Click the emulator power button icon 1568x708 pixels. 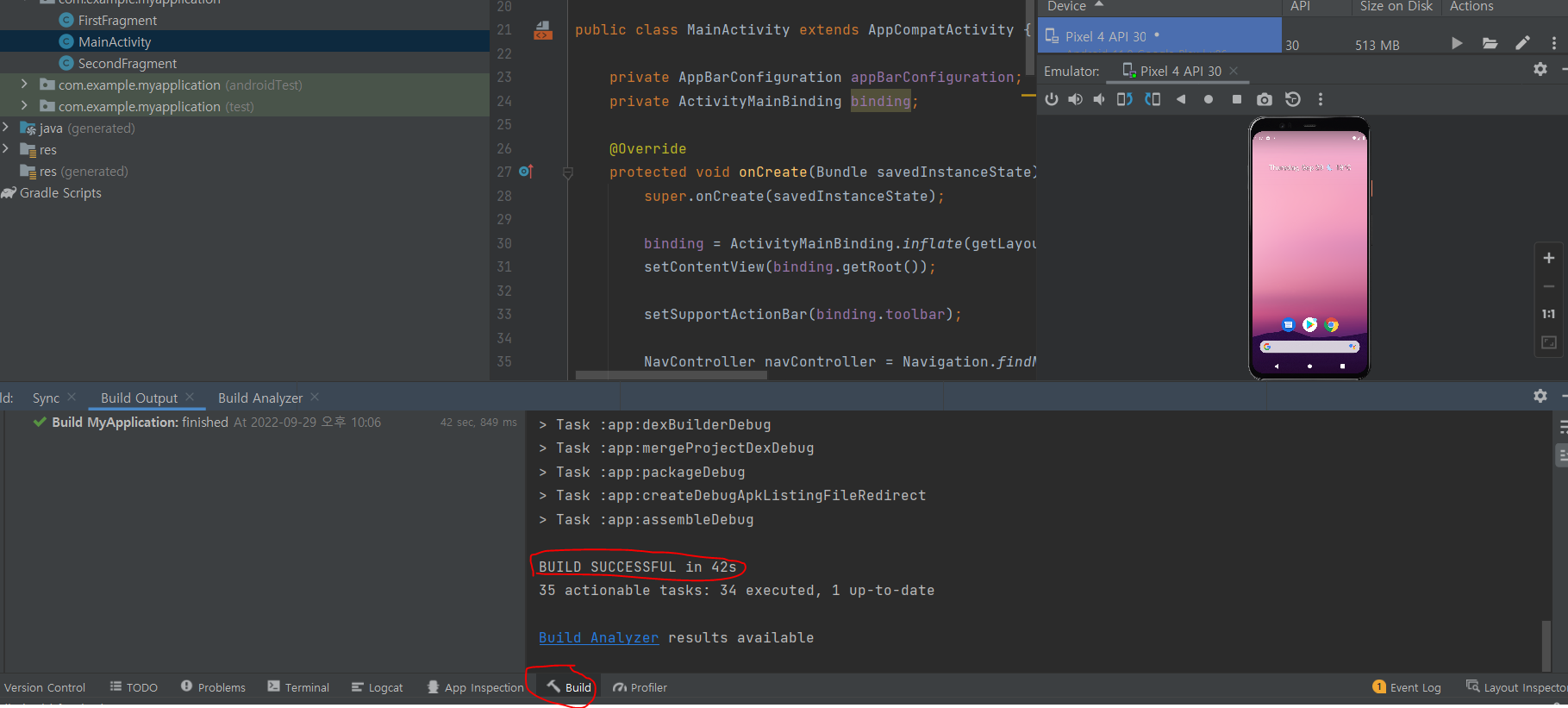(1051, 99)
